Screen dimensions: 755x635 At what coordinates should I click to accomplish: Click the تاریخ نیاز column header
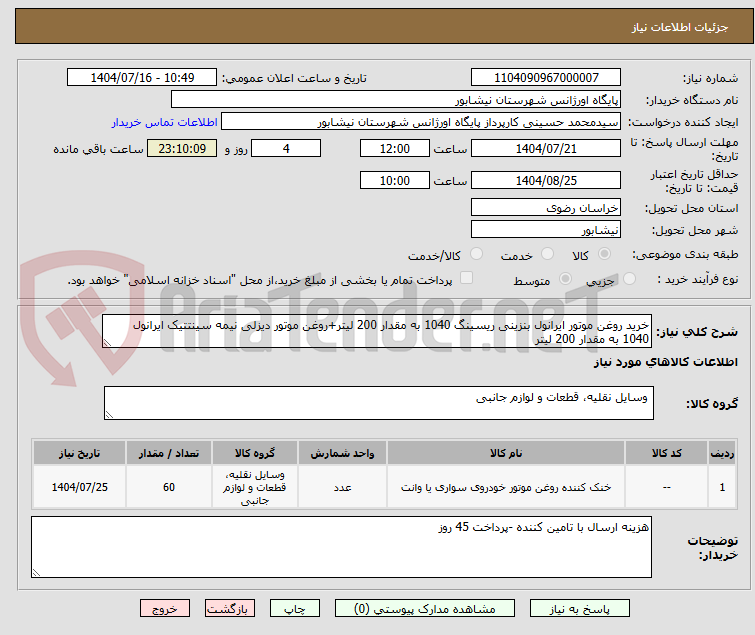(79, 453)
